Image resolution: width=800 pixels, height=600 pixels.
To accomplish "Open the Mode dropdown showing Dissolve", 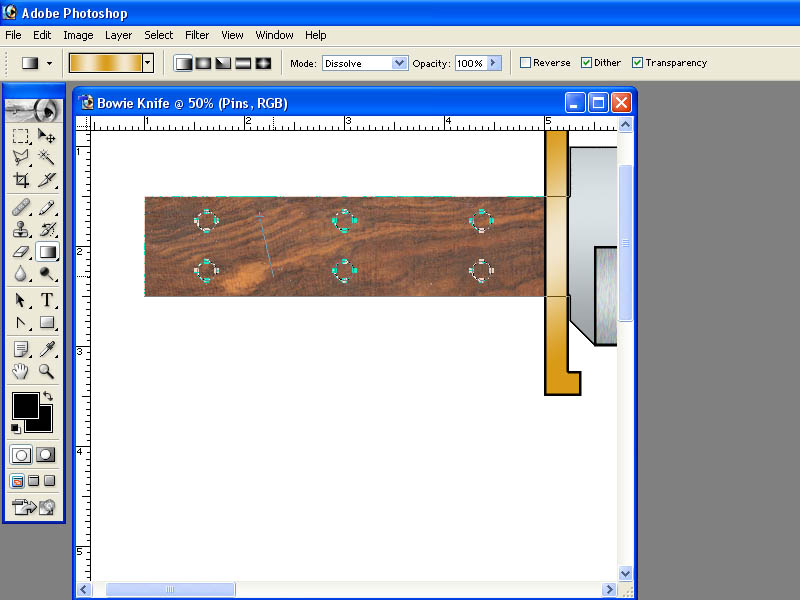I will click(x=365, y=63).
